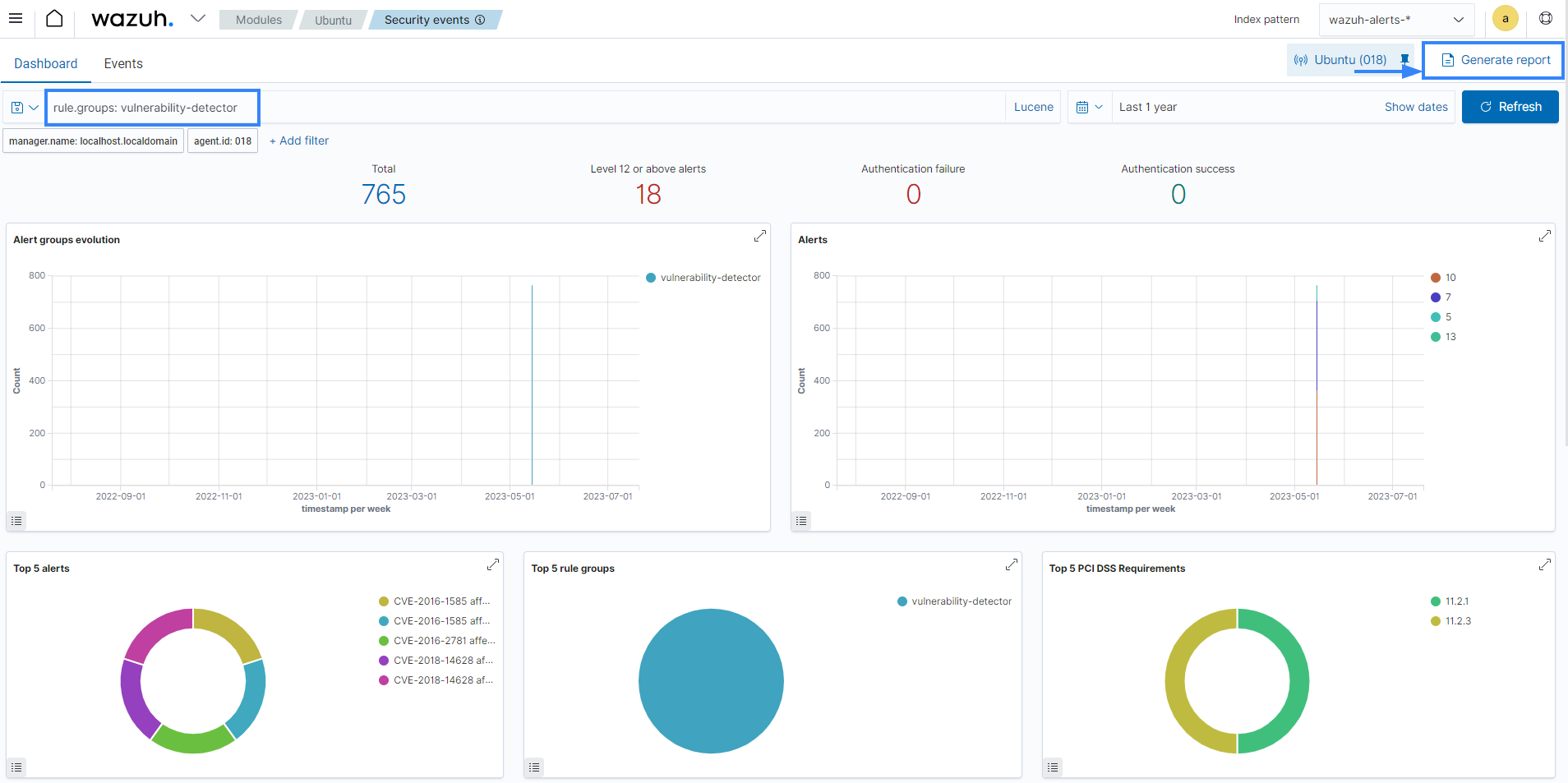Open the help icon in the header
The image size is (1568, 783).
[x=1545, y=18]
